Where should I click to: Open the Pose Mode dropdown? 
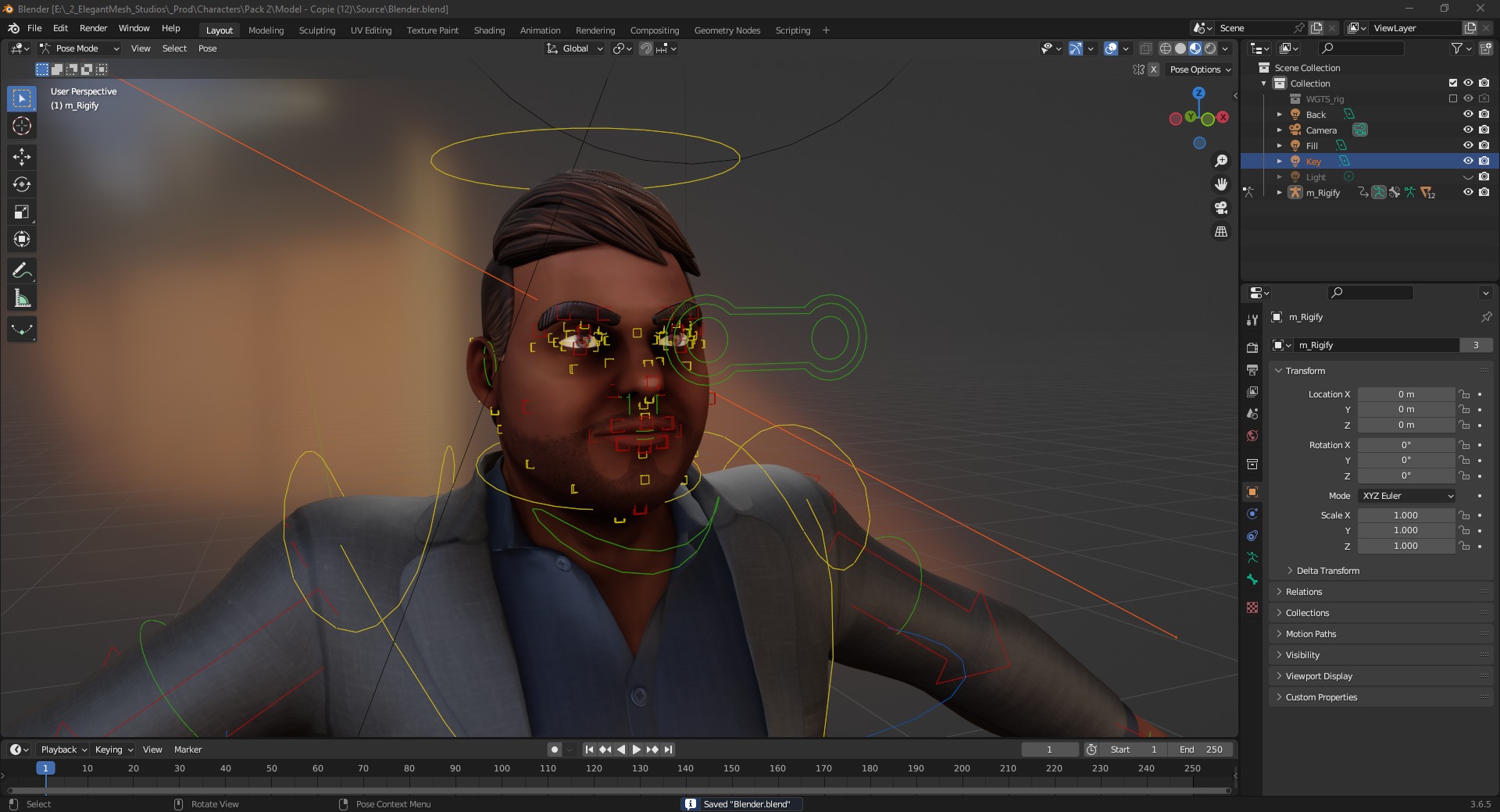pos(79,48)
